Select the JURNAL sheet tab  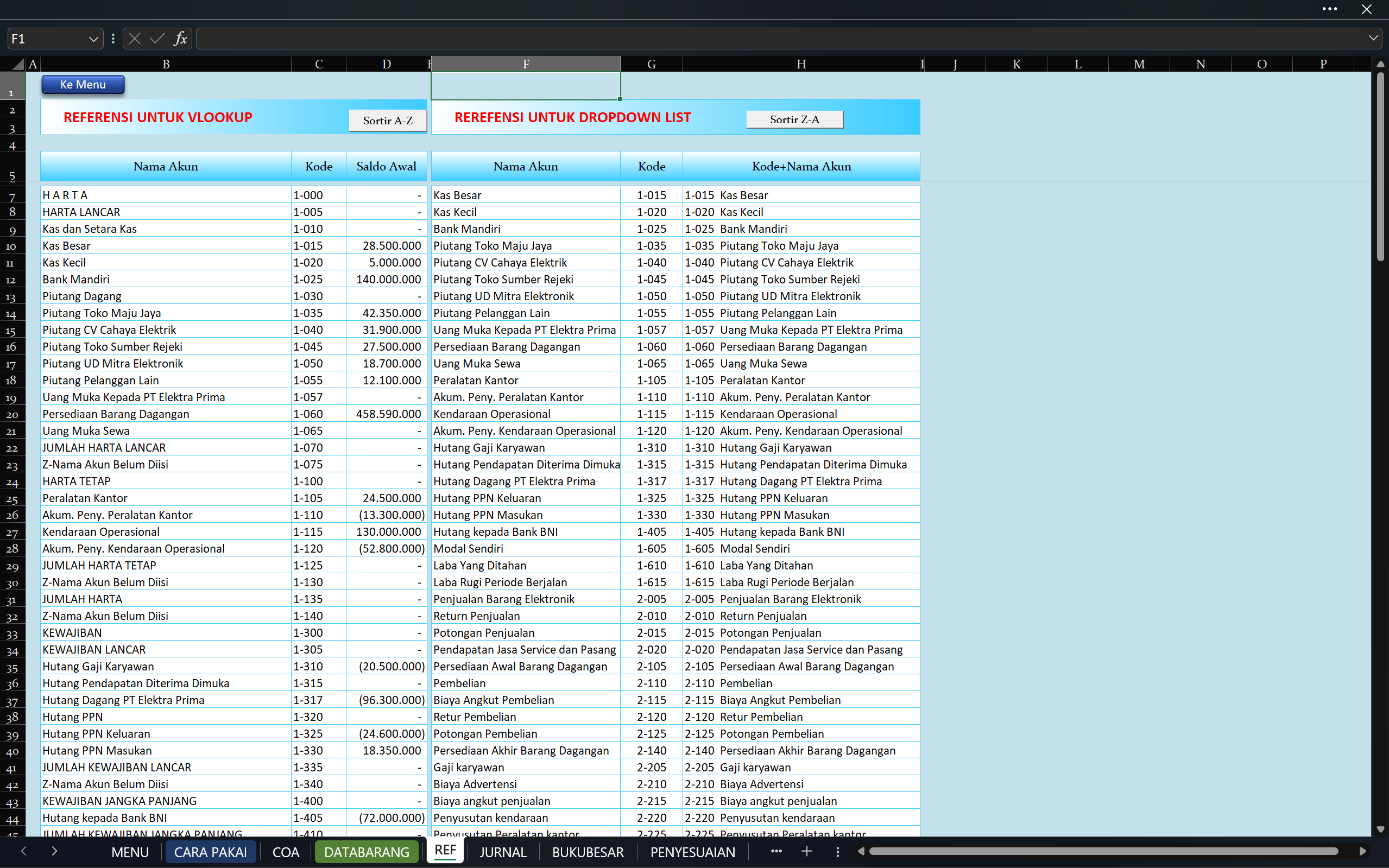503,852
